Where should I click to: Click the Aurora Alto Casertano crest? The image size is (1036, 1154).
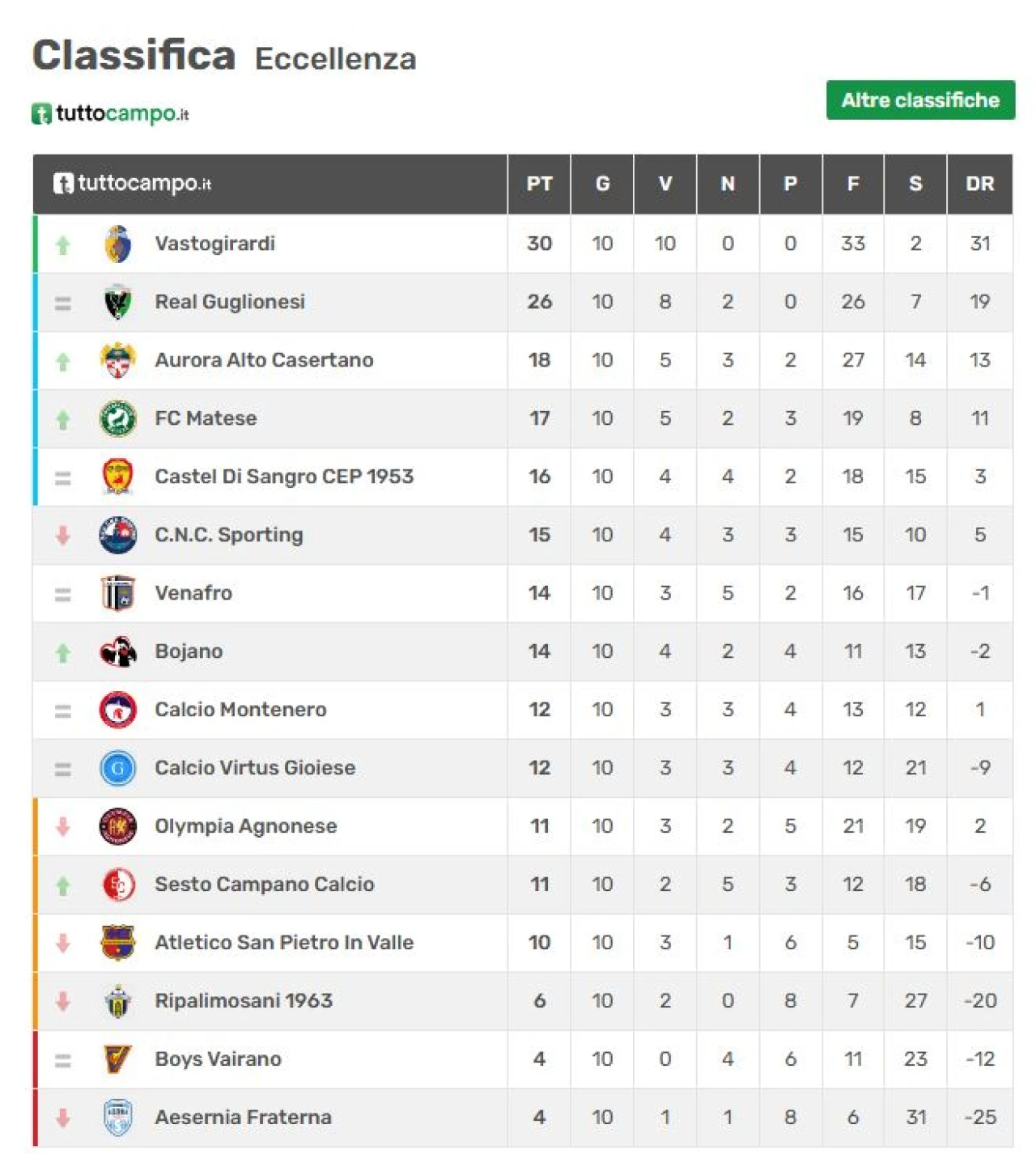pos(118,360)
